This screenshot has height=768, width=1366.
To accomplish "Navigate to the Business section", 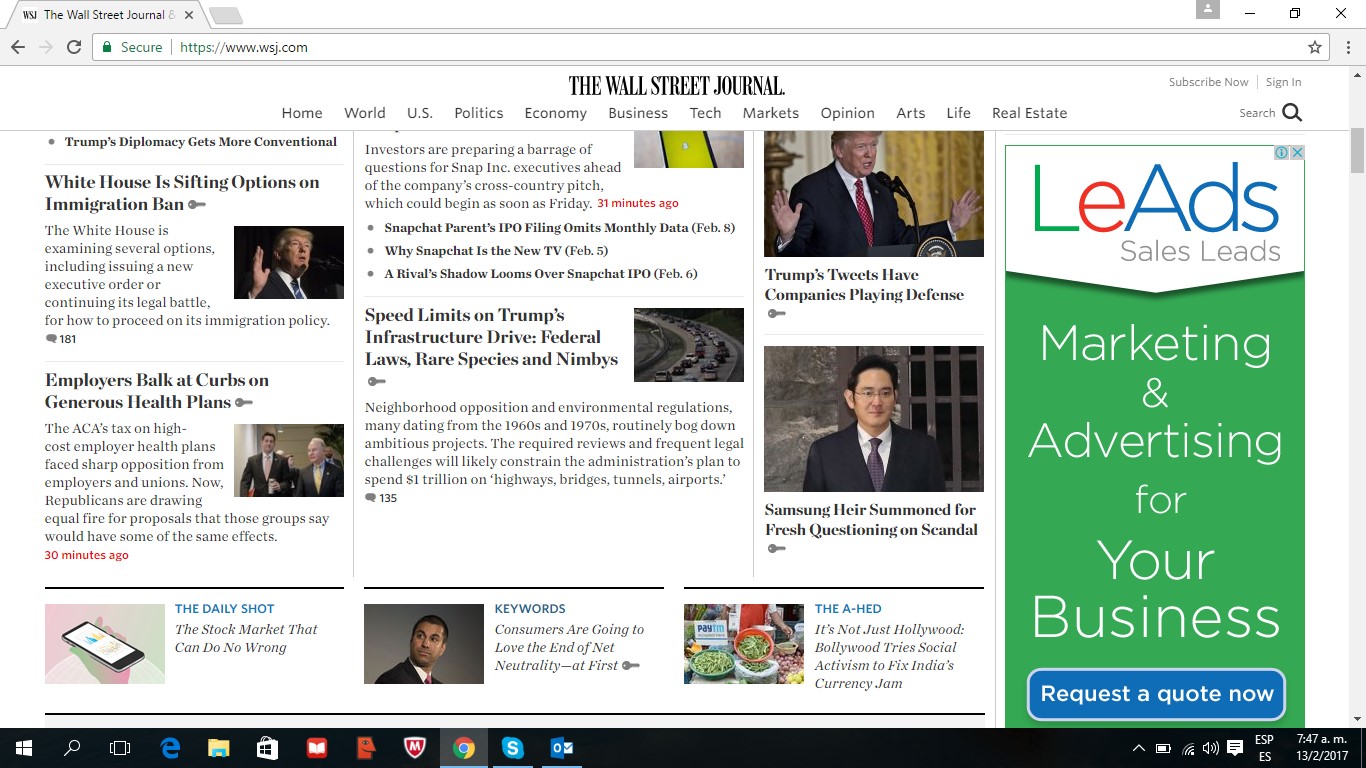I will 638,113.
